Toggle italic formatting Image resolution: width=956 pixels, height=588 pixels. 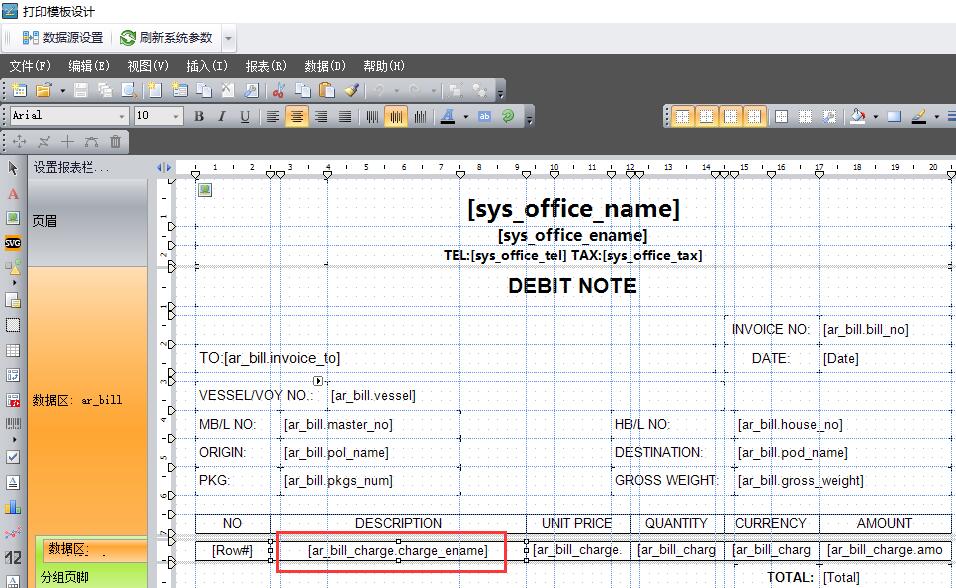coord(222,117)
